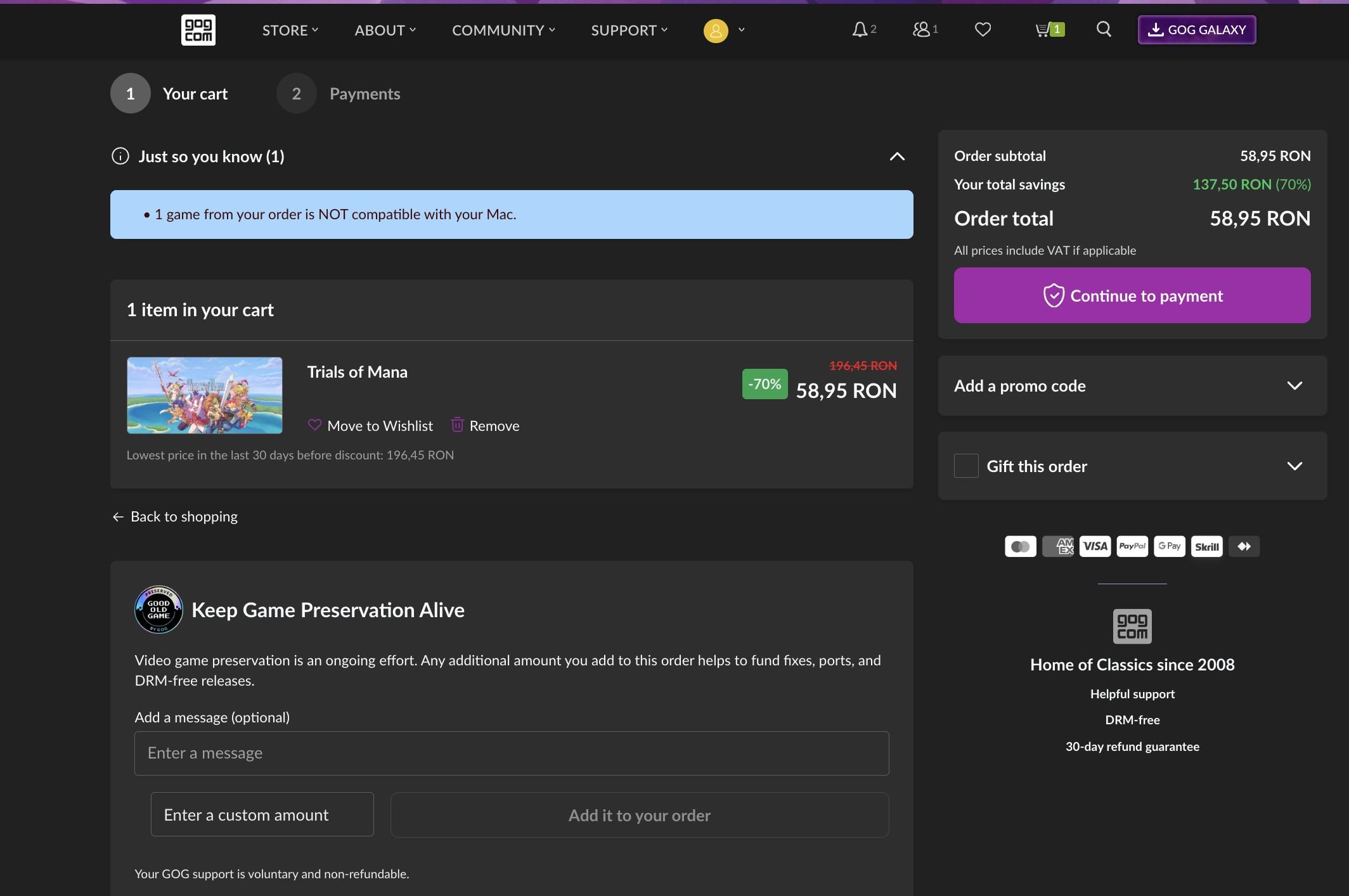Image resolution: width=1349 pixels, height=896 pixels.
Task: Go to the Your cart step
Action: tap(169, 93)
